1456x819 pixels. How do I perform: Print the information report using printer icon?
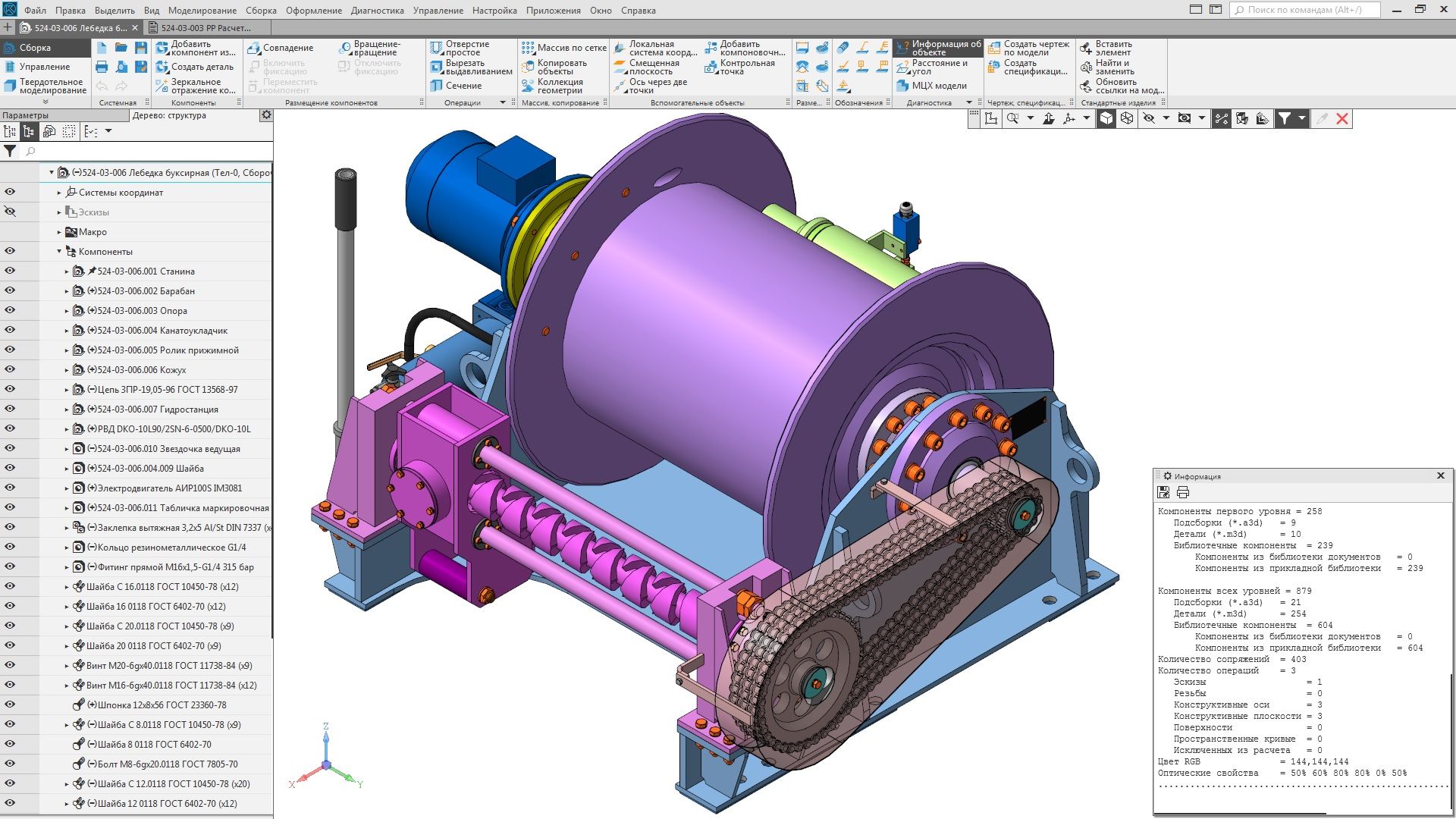point(1182,493)
